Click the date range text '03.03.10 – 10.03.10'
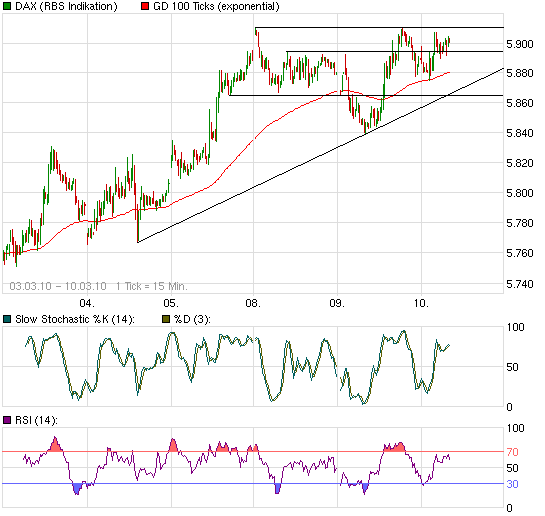Image resolution: width=545 pixels, height=516 pixels. click(x=58, y=286)
